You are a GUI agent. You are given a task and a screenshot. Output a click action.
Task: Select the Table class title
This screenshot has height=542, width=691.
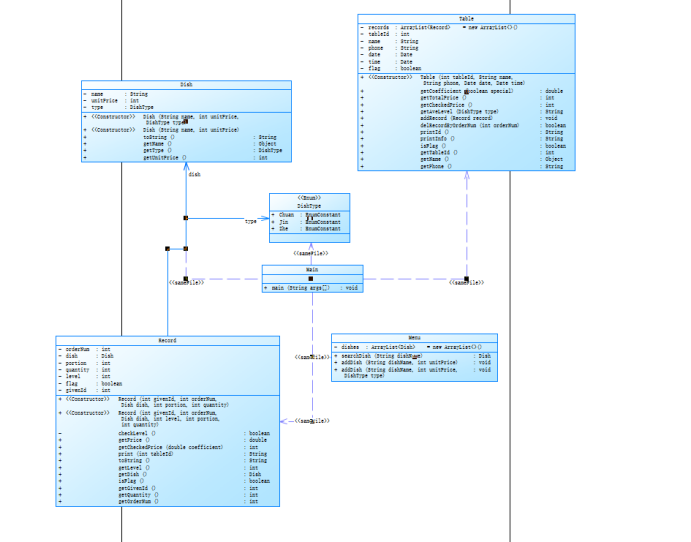[x=466, y=19]
